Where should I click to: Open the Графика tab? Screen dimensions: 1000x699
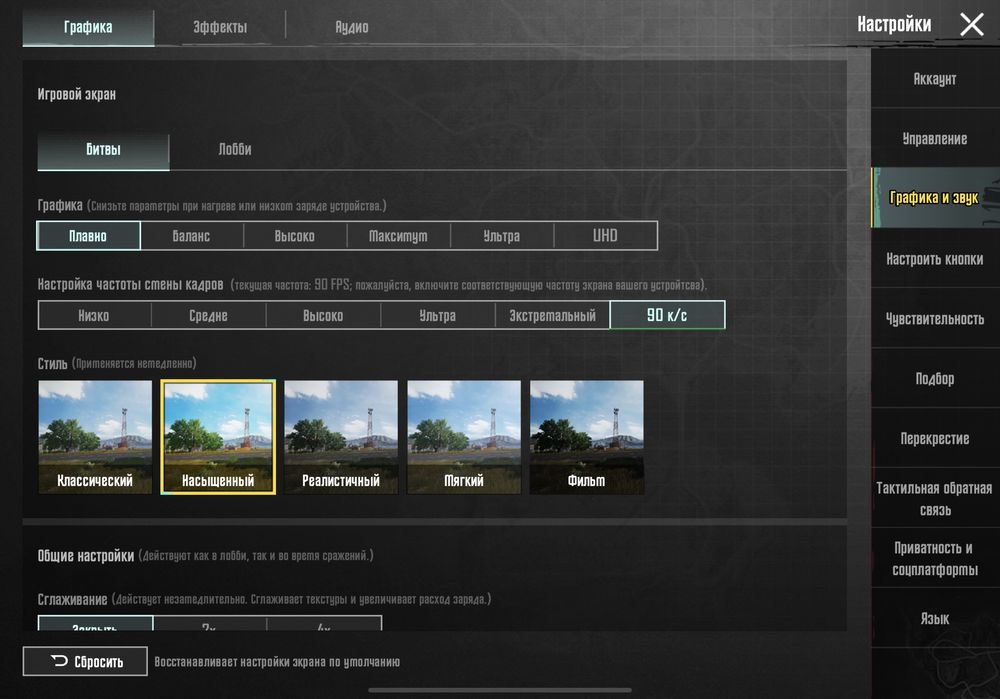point(88,27)
